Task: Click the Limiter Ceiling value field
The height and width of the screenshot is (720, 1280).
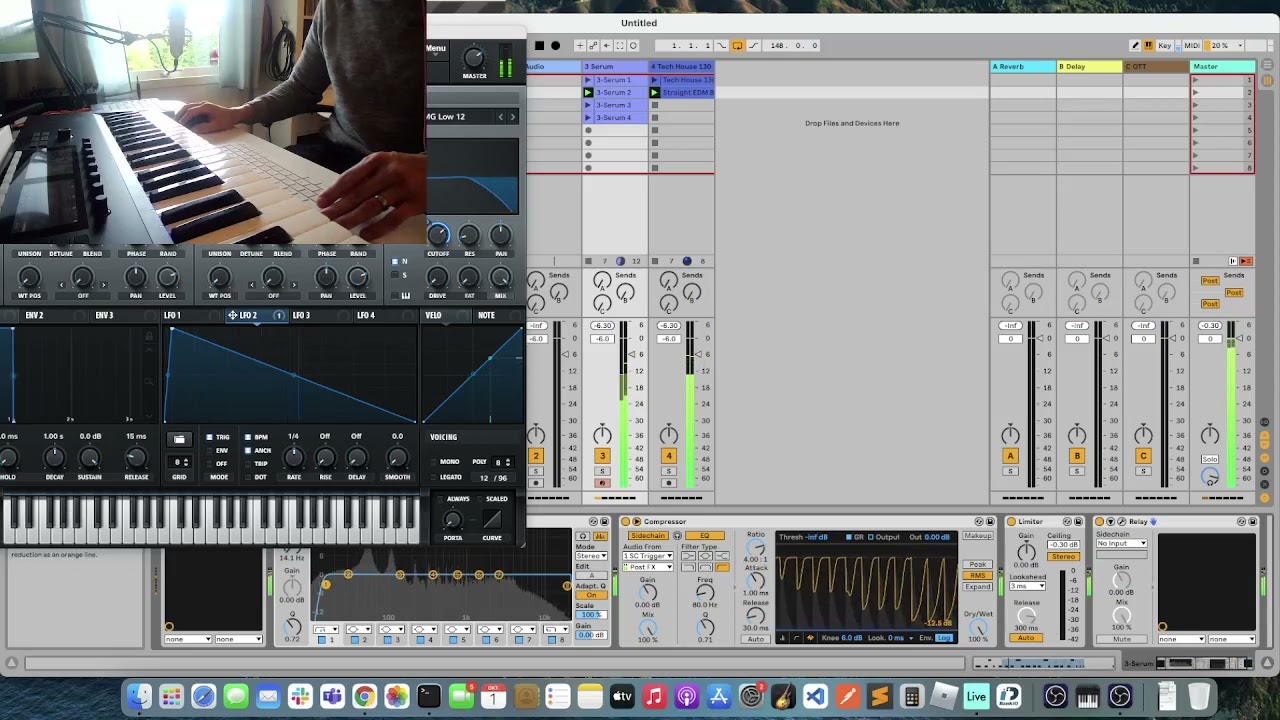Action: [1063, 545]
